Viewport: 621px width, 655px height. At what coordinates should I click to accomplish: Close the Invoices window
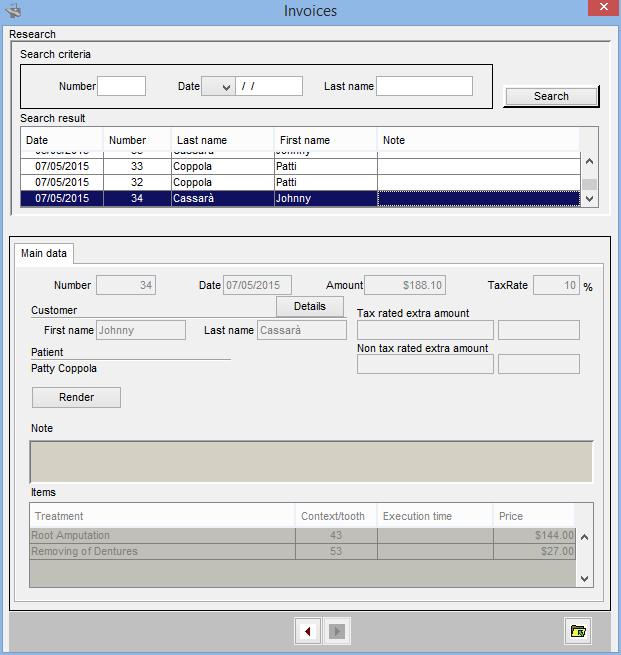click(x=598, y=10)
